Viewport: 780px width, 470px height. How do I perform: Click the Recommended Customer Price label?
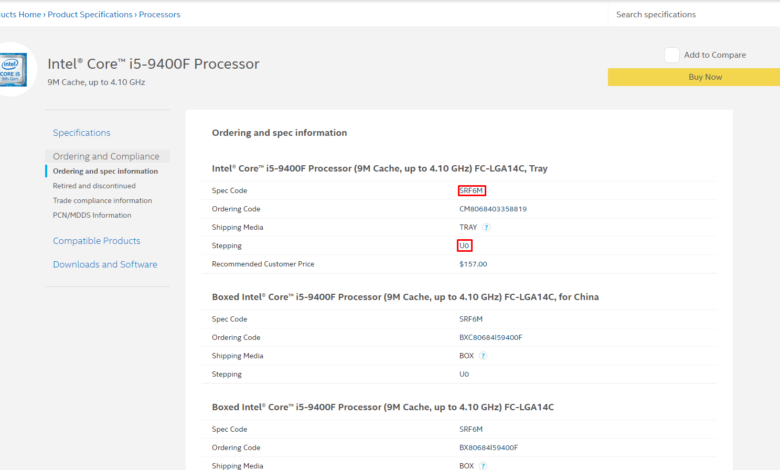pyautogui.click(x=263, y=264)
